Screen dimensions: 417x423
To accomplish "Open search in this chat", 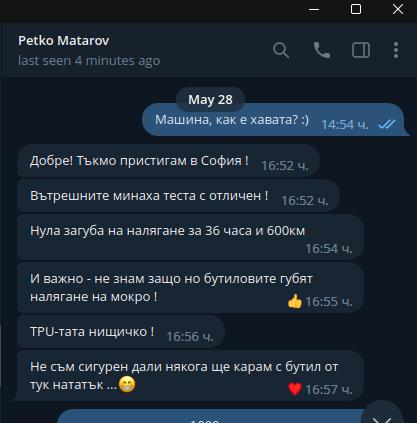I will click(x=281, y=51).
